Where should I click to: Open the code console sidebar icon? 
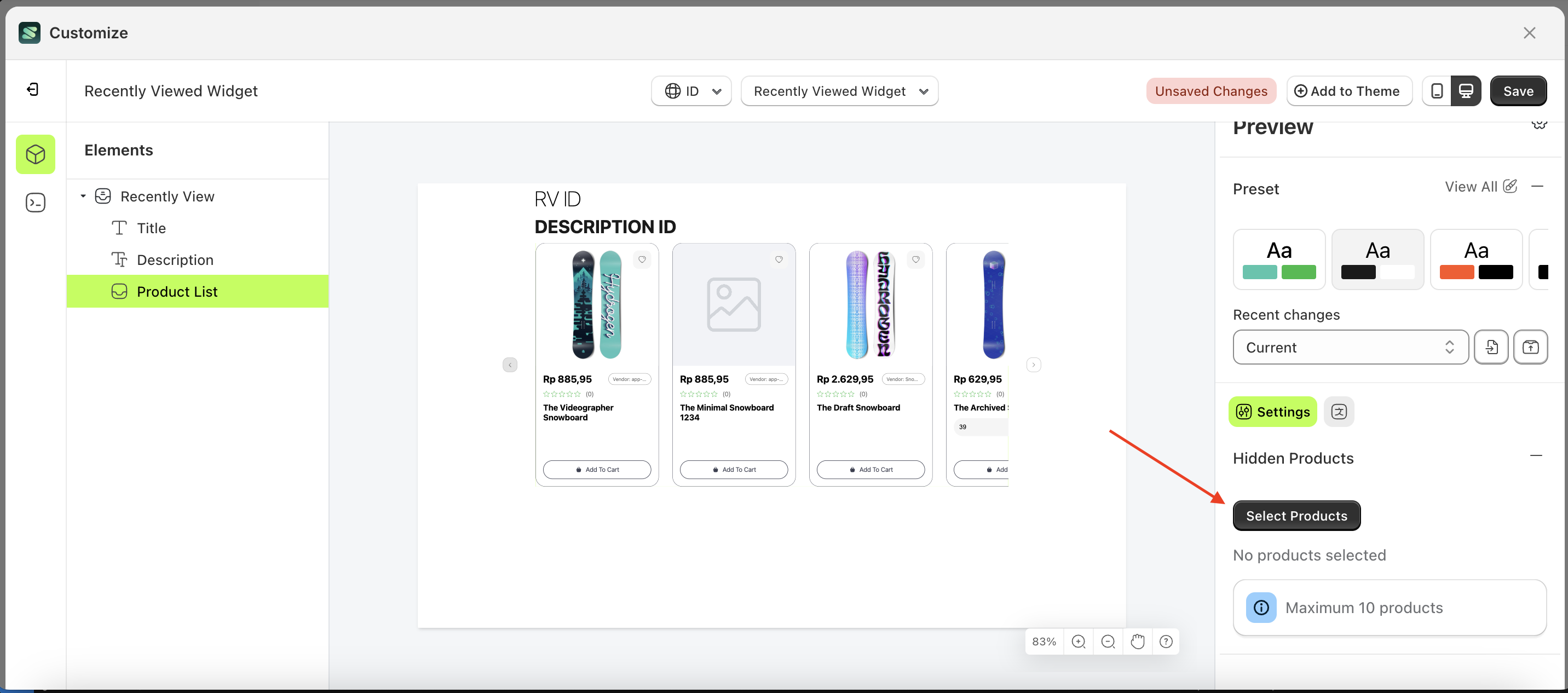35,203
